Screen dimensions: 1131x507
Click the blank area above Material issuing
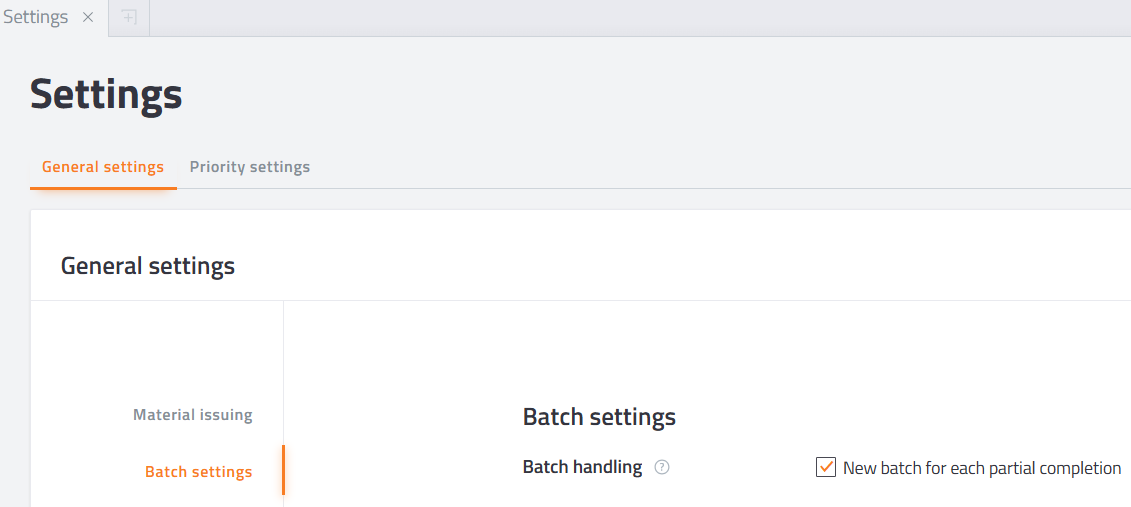(157, 348)
